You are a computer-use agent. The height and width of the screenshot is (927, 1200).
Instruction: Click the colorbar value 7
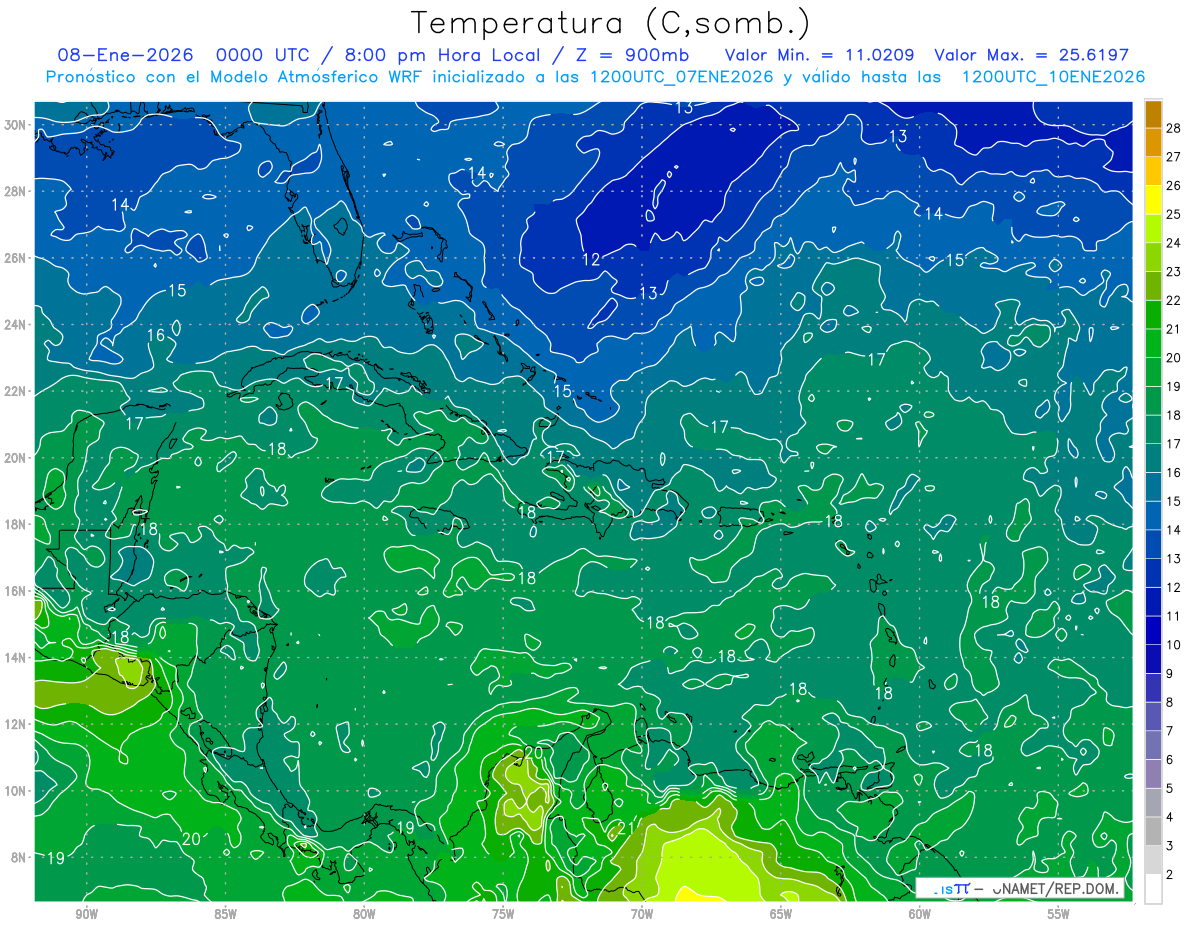(x=1170, y=731)
